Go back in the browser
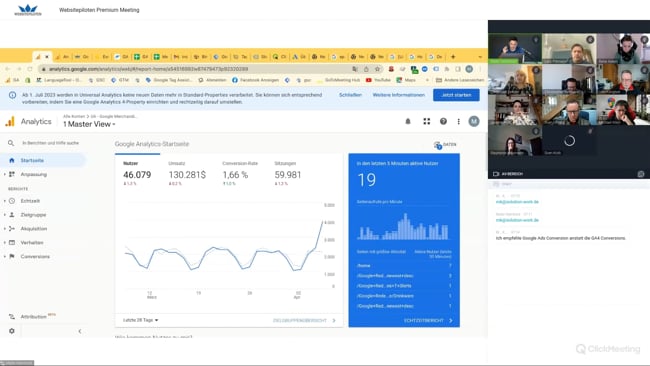The height and width of the screenshot is (366, 650). (7, 69)
